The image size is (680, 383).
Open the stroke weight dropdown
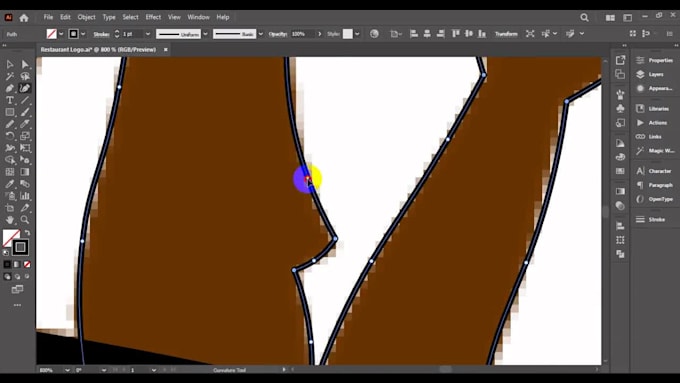(x=147, y=34)
